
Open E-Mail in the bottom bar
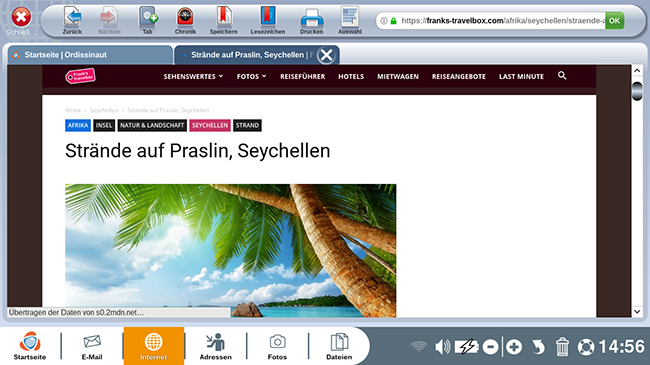pos(92,346)
